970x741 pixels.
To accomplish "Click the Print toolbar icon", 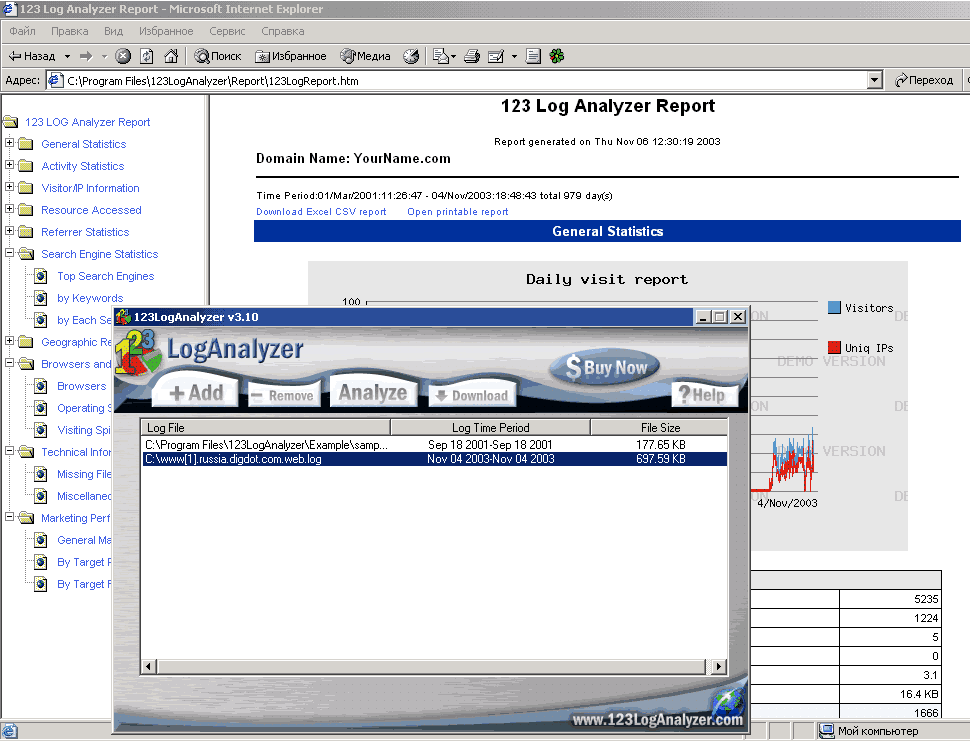I will pos(472,57).
